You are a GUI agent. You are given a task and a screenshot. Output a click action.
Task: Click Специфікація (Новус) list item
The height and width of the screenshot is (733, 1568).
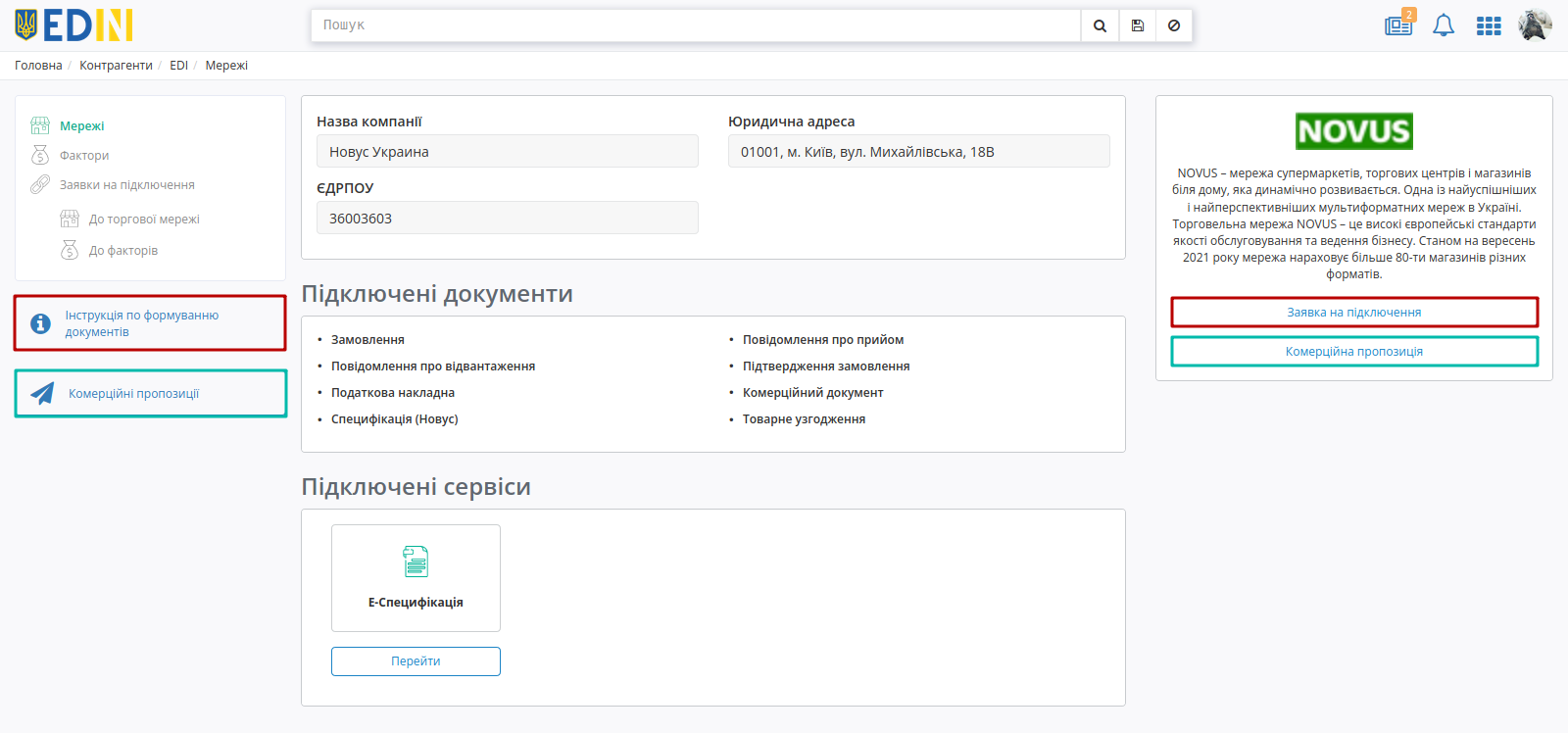pyautogui.click(x=395, y=419)
